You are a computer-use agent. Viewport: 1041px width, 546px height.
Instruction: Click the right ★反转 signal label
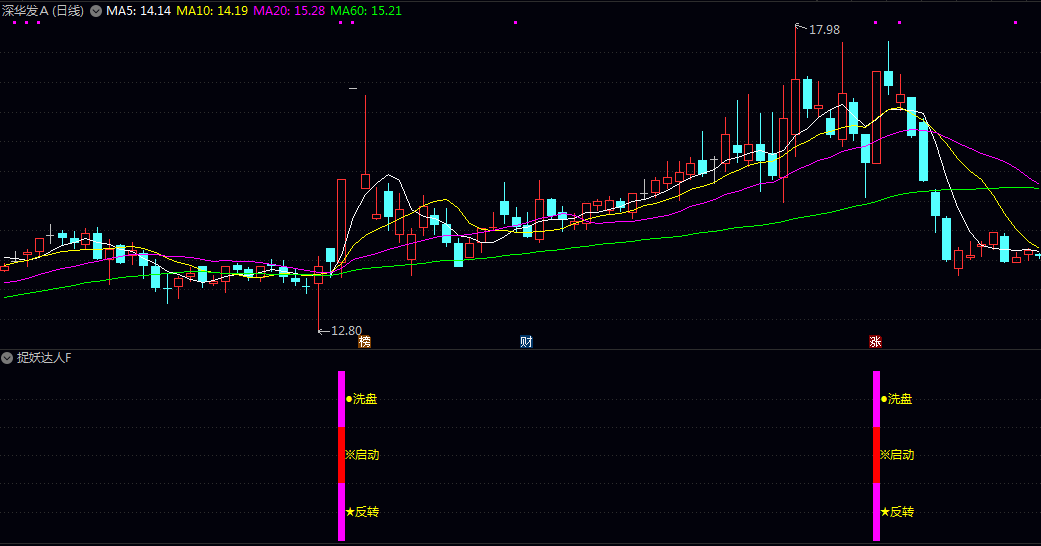pos(898,512)
